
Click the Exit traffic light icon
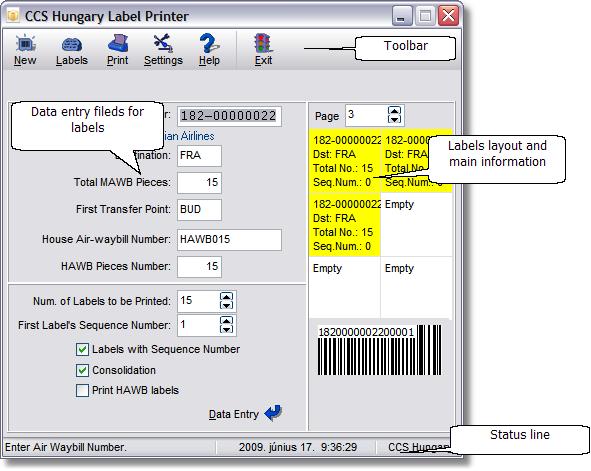coord(263,43)
